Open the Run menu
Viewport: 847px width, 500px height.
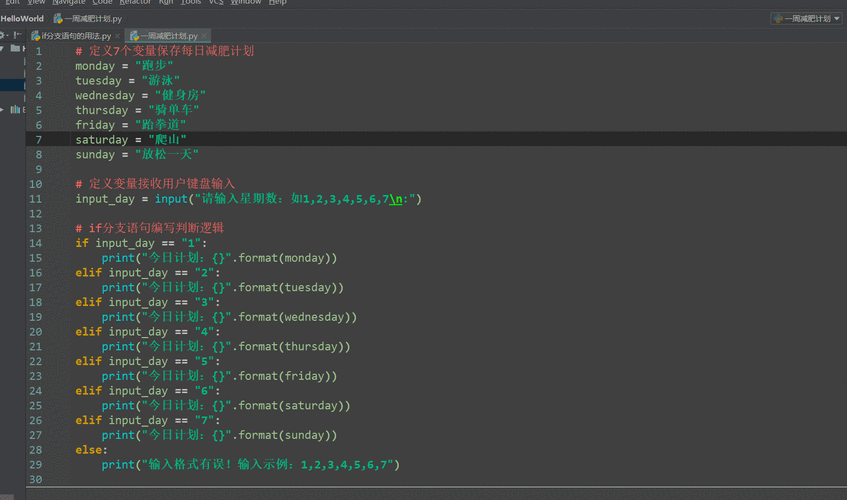pyautogui.click(x=166, y=2)
